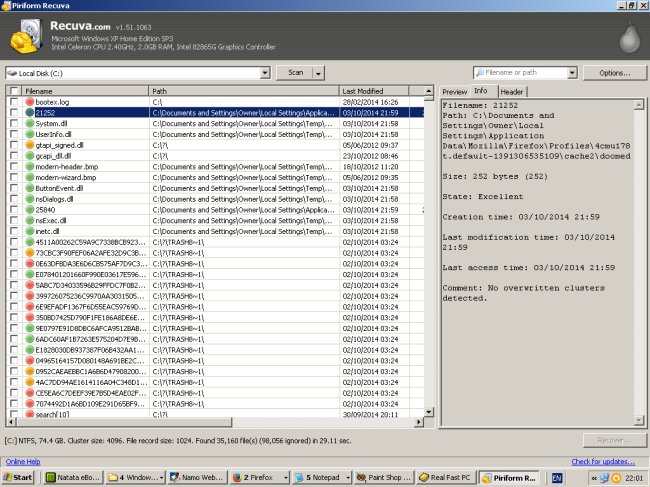Image resolution: width=650 pixels, height=487 pixels.
Task: Switch to the Header tab
Action: click(512, 91)
